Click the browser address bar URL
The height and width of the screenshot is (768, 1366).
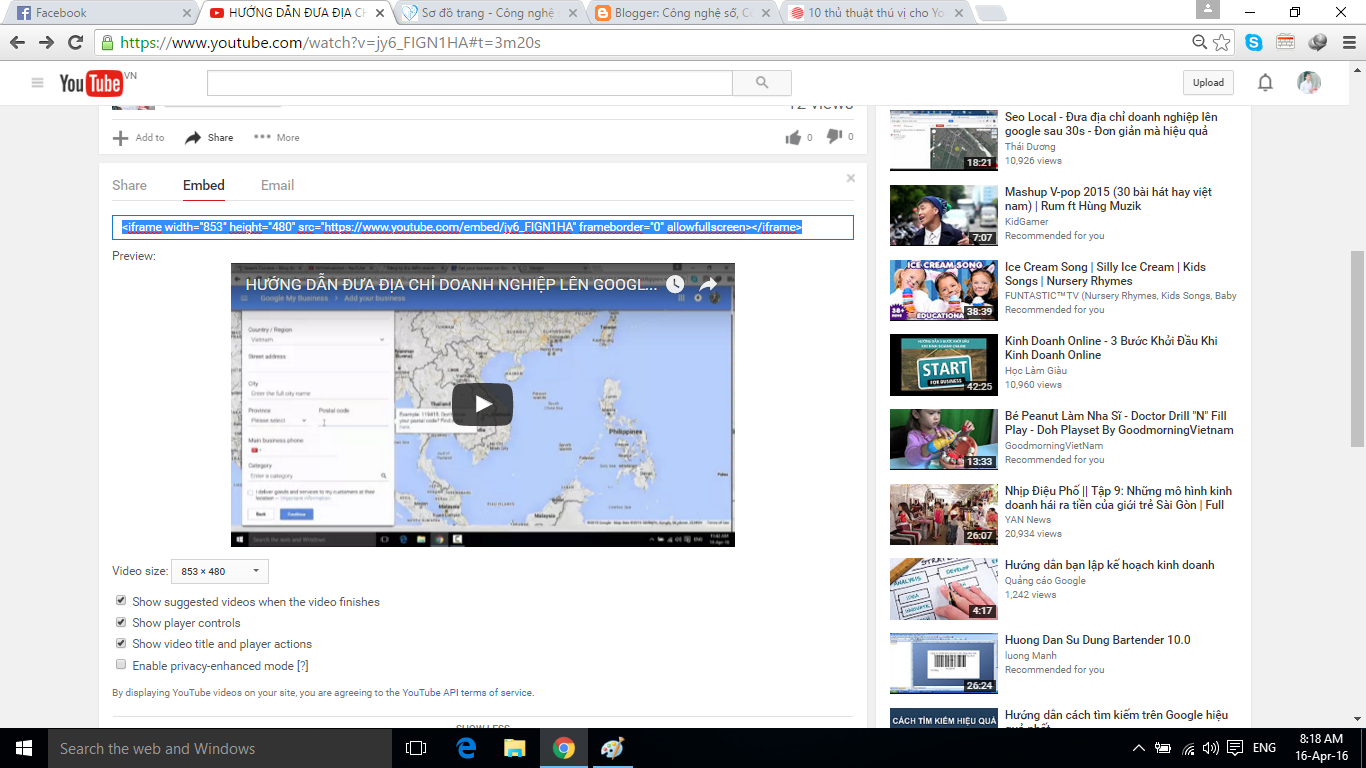330,43
